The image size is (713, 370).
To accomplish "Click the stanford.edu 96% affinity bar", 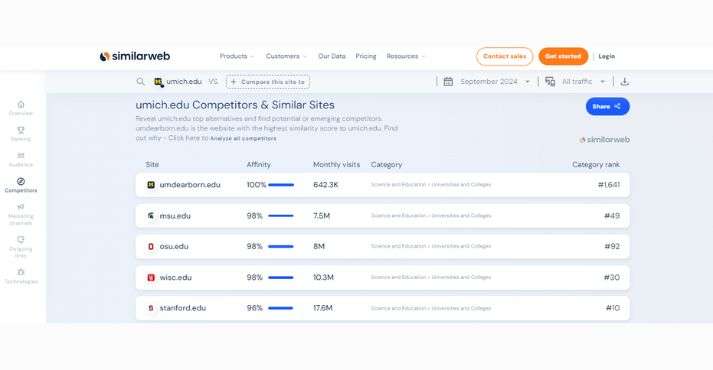I will 281,308.
